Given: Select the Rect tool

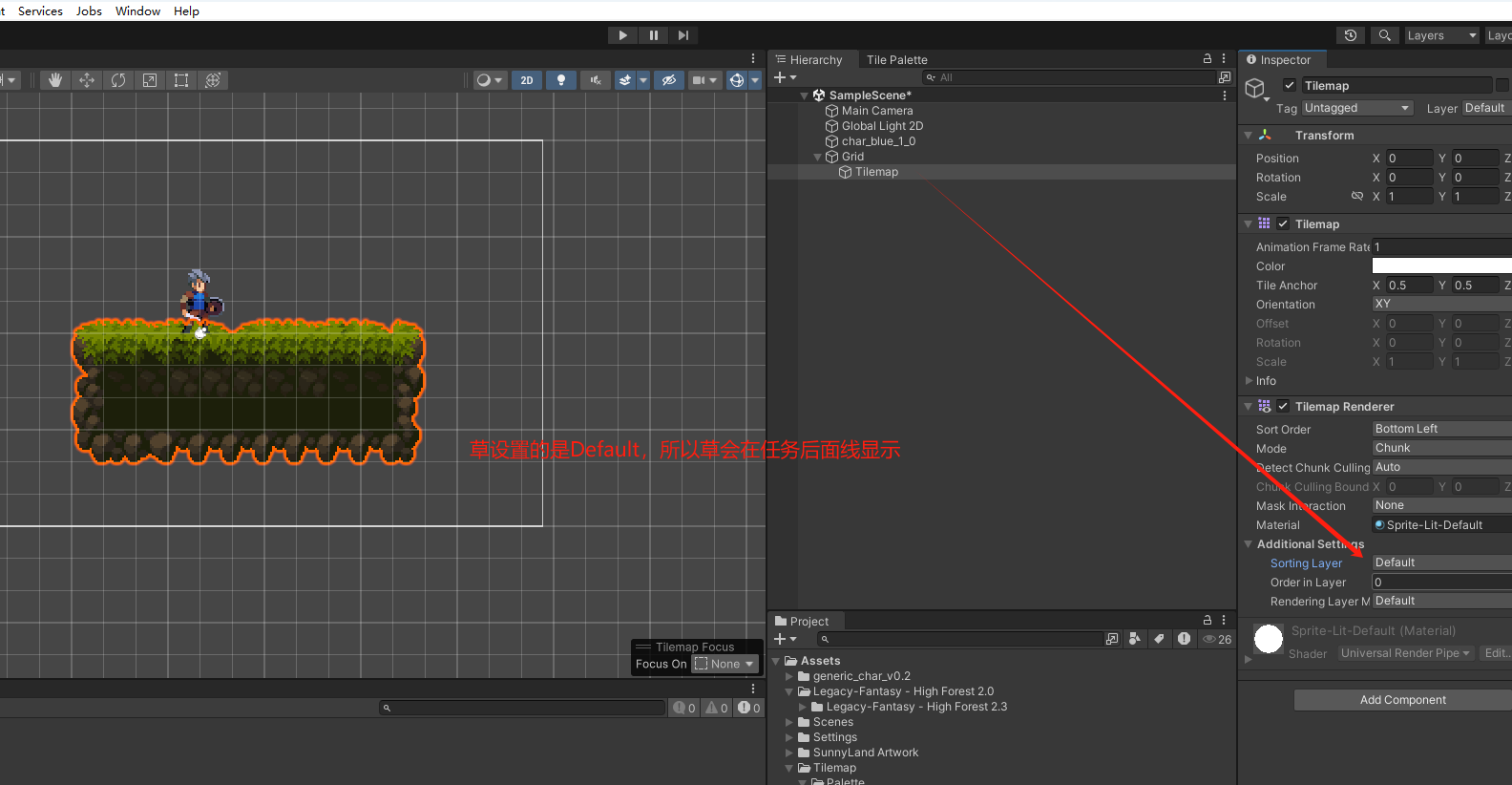Looking at the screenshot, I should (181, 80).
